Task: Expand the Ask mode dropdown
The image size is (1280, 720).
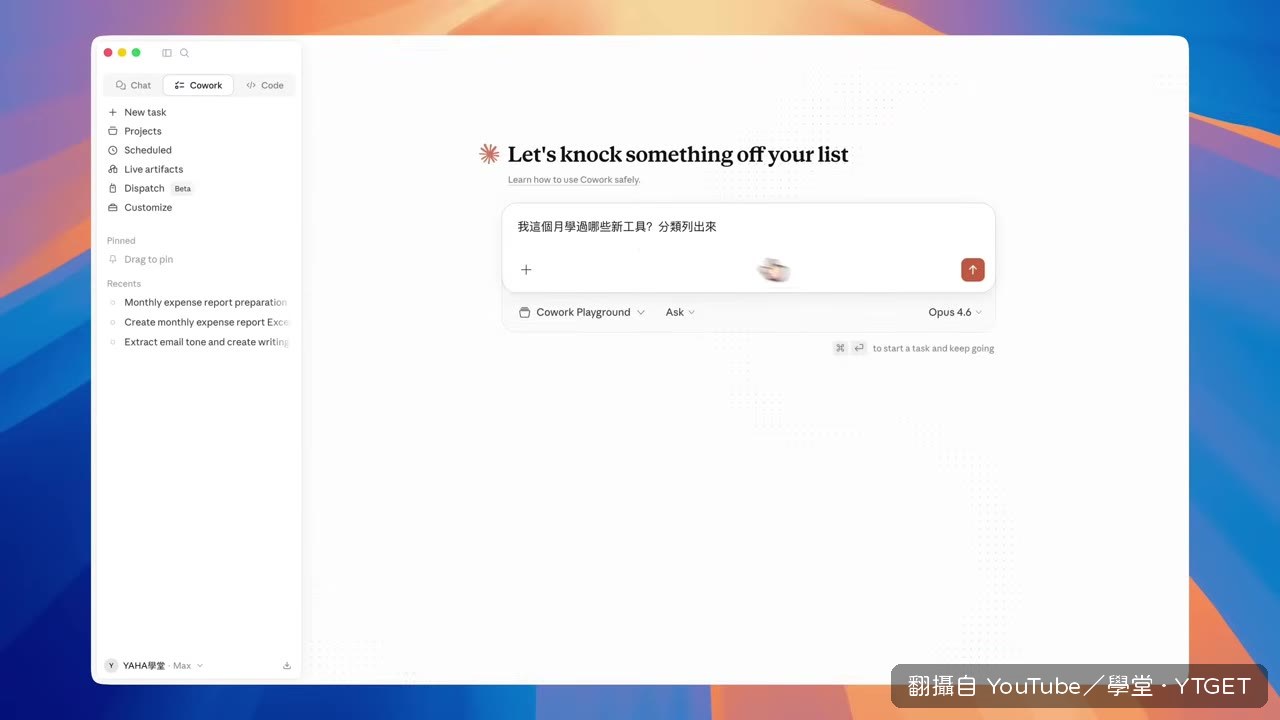Action: tap(680, 312)
